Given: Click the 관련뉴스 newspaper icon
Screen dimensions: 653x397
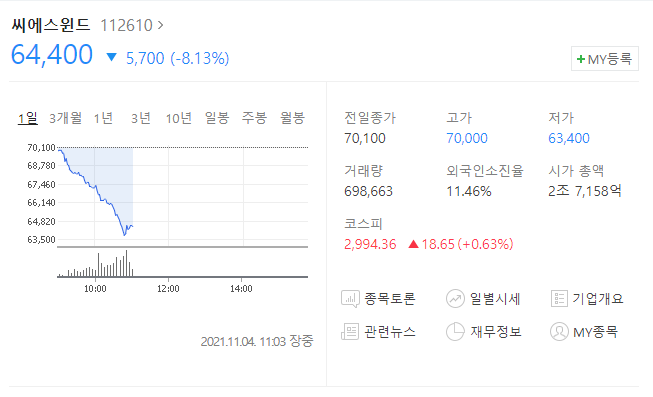Looking at the screenshot, I should pos(350,332).
